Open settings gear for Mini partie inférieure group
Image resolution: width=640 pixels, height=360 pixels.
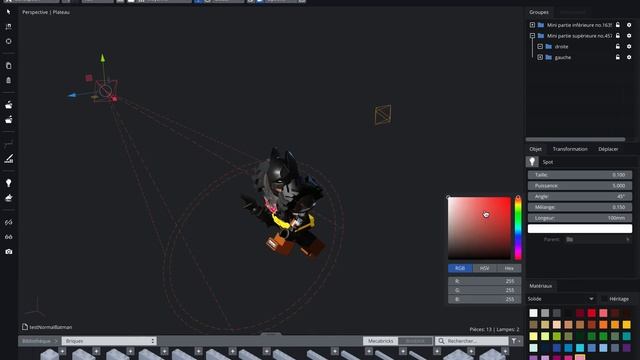(629, 25)
